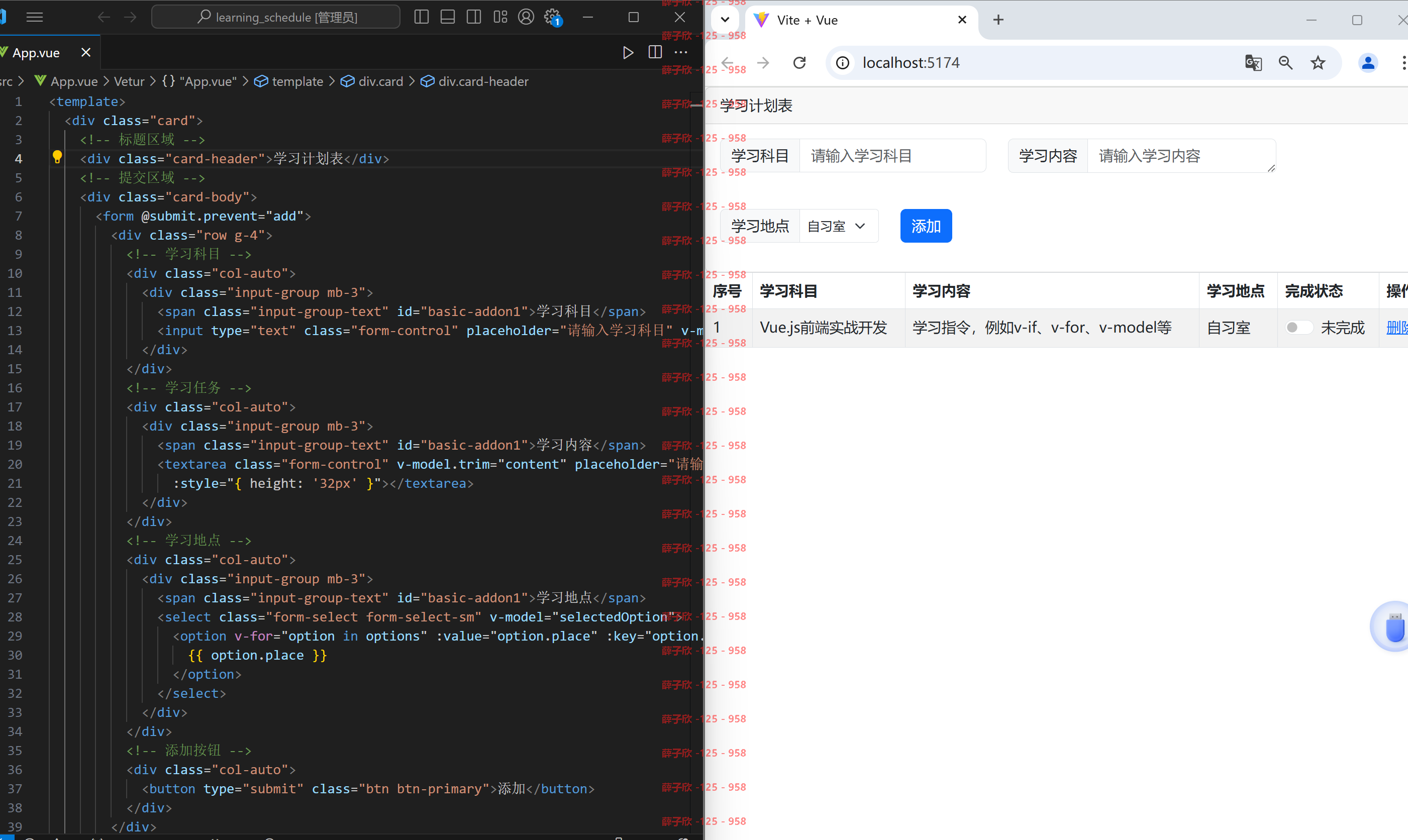Split the editor to the right
1408x840 pixels.
coord(655,52)
